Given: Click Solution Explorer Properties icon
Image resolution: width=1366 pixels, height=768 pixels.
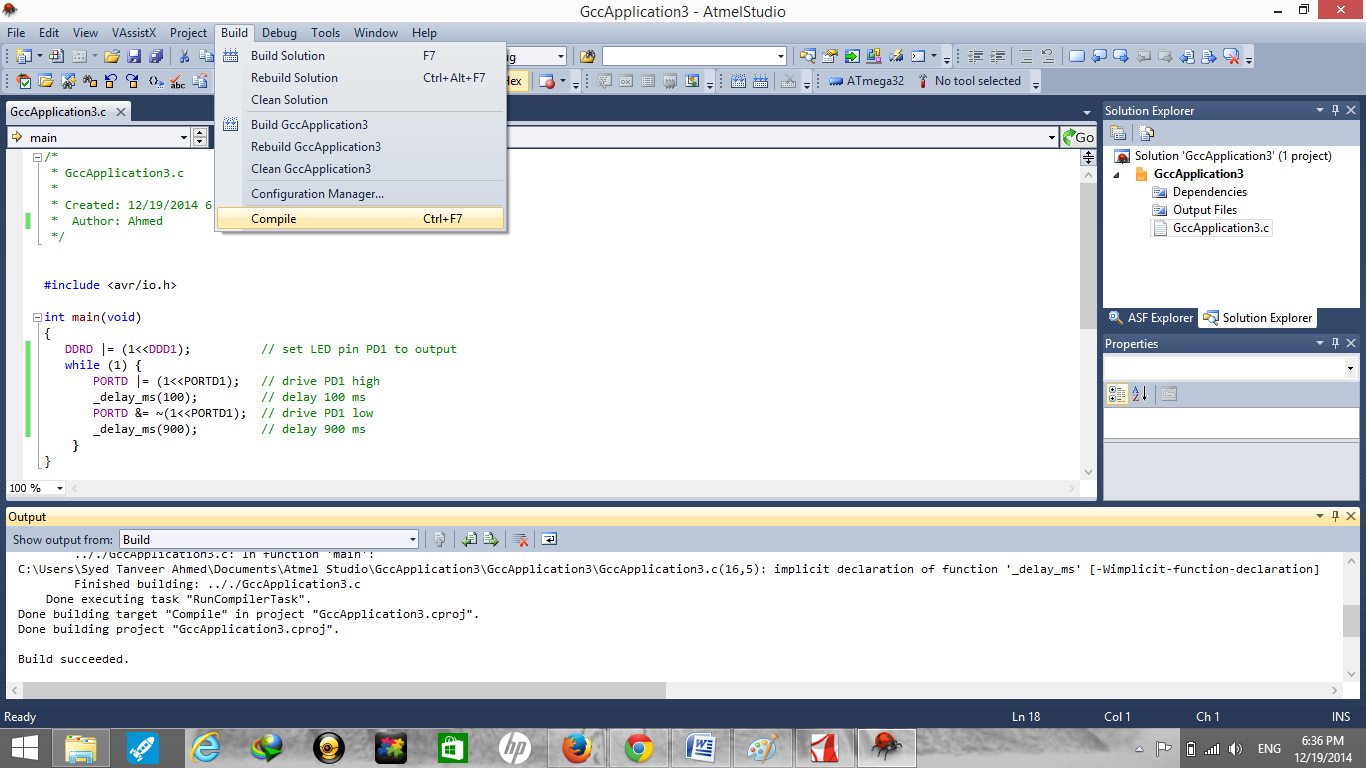Looking at the screenshot, I should point(1120,133).
